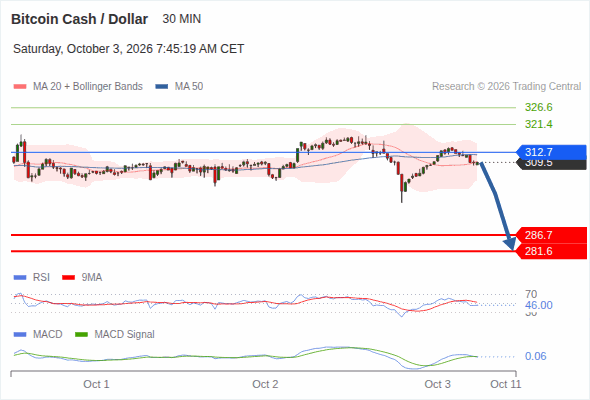Click the MACD 0.06 value label

pos(535,356)
